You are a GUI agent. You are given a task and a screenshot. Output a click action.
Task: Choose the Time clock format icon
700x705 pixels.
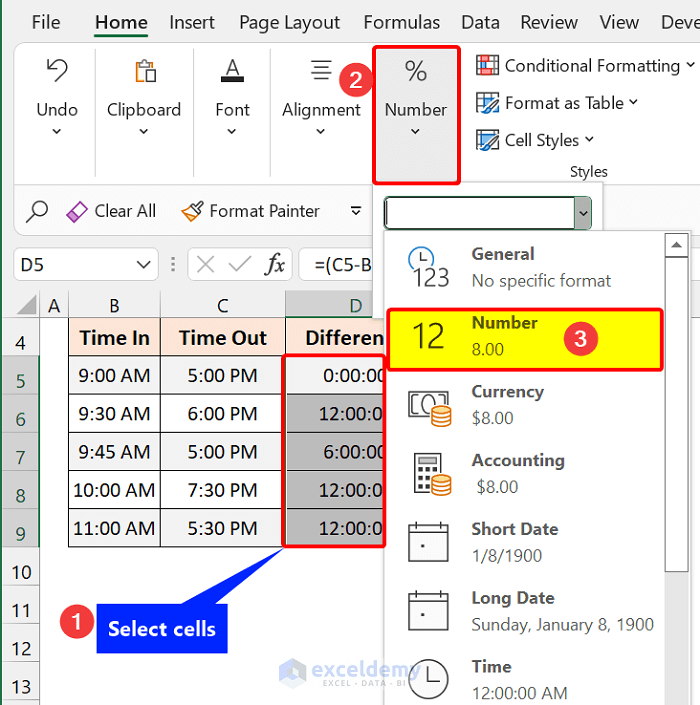(x=428, y=679)
